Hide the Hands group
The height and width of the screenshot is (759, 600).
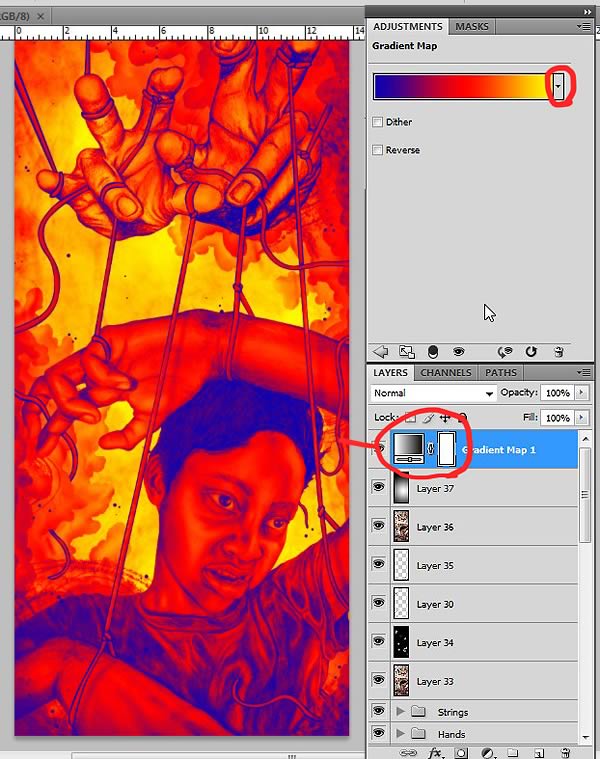[x=378, y=733]
